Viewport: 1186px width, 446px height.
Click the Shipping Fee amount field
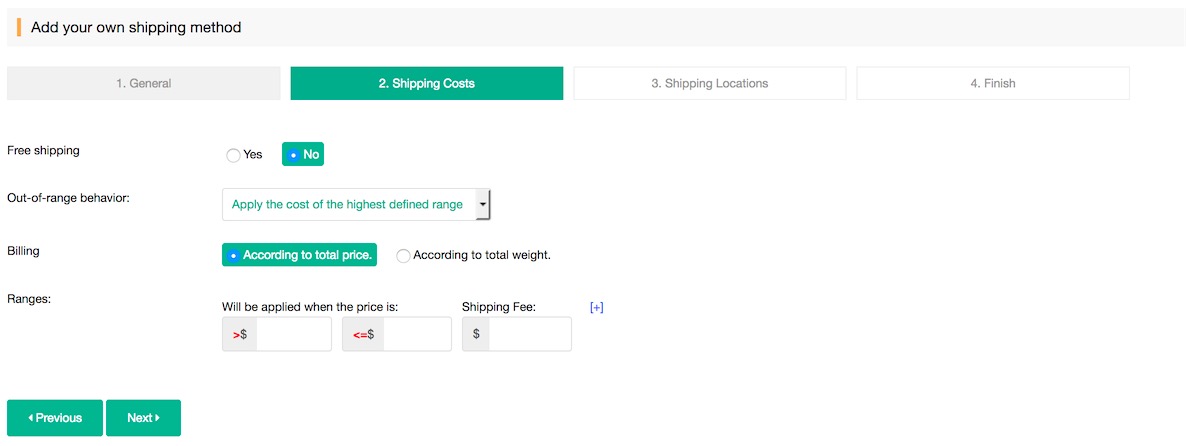529,335
